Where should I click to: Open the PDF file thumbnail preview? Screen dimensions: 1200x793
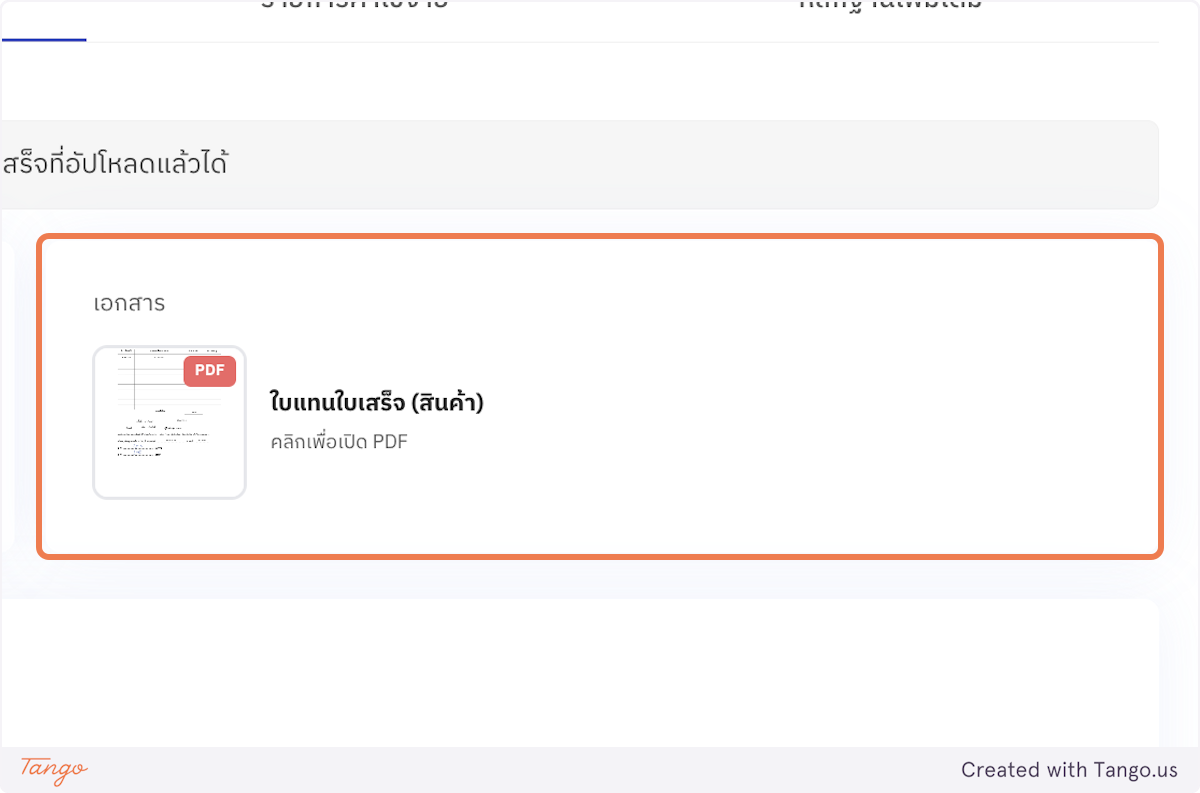(168, 422)
